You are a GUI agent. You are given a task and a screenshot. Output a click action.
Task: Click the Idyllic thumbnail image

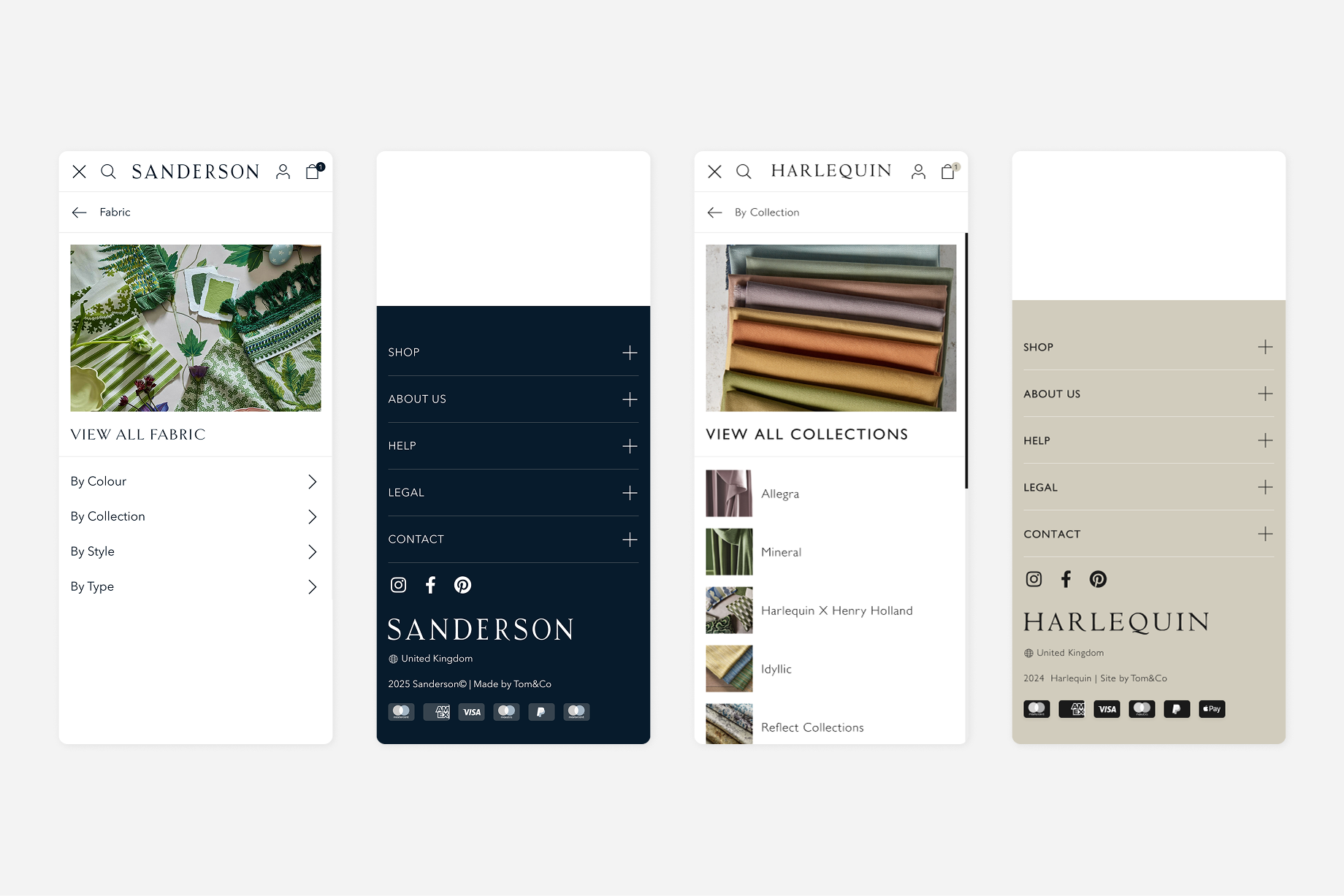pyautogui.click(x=729, y=669)
